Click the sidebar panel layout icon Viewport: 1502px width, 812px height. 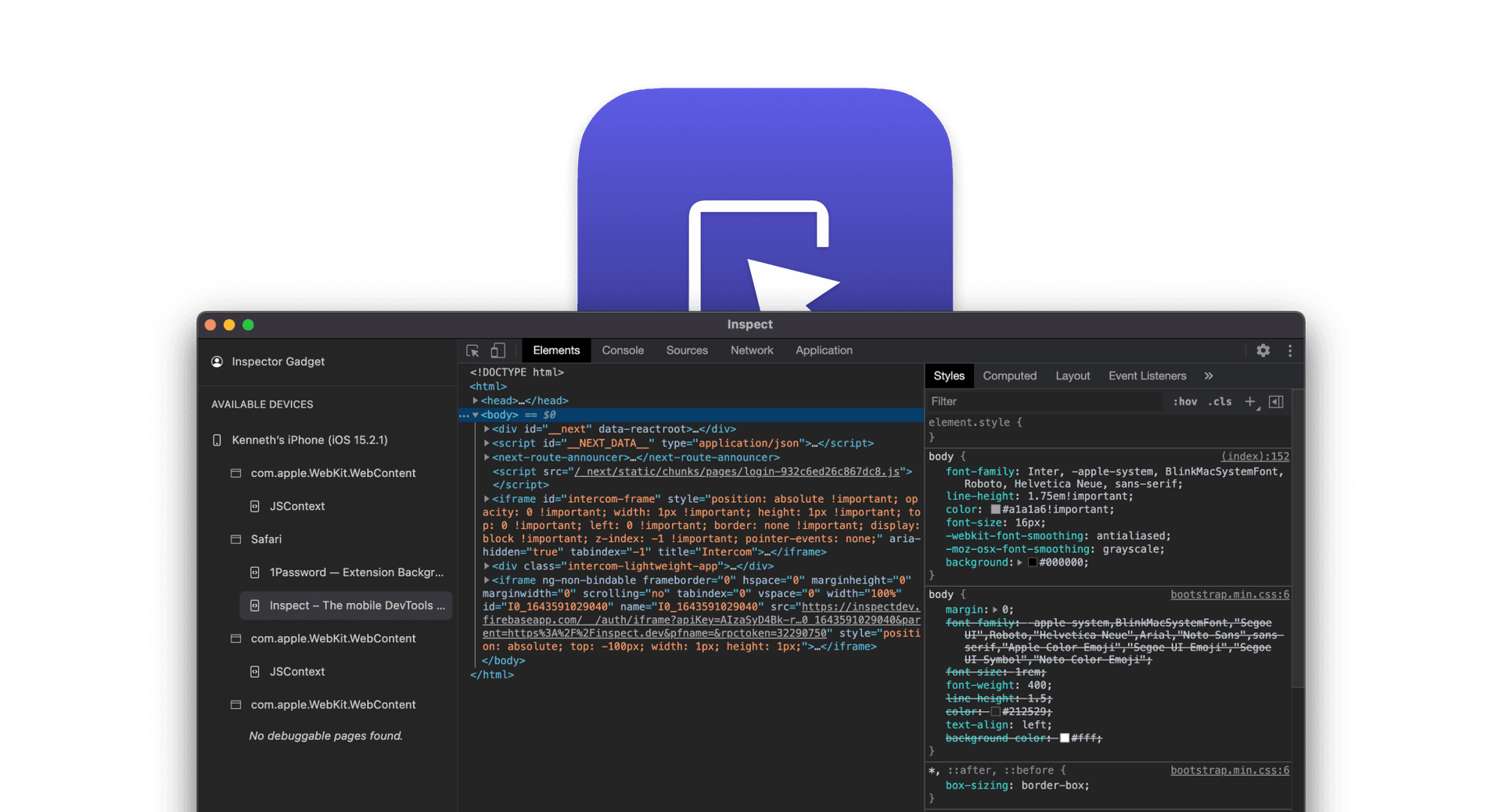1276,401
